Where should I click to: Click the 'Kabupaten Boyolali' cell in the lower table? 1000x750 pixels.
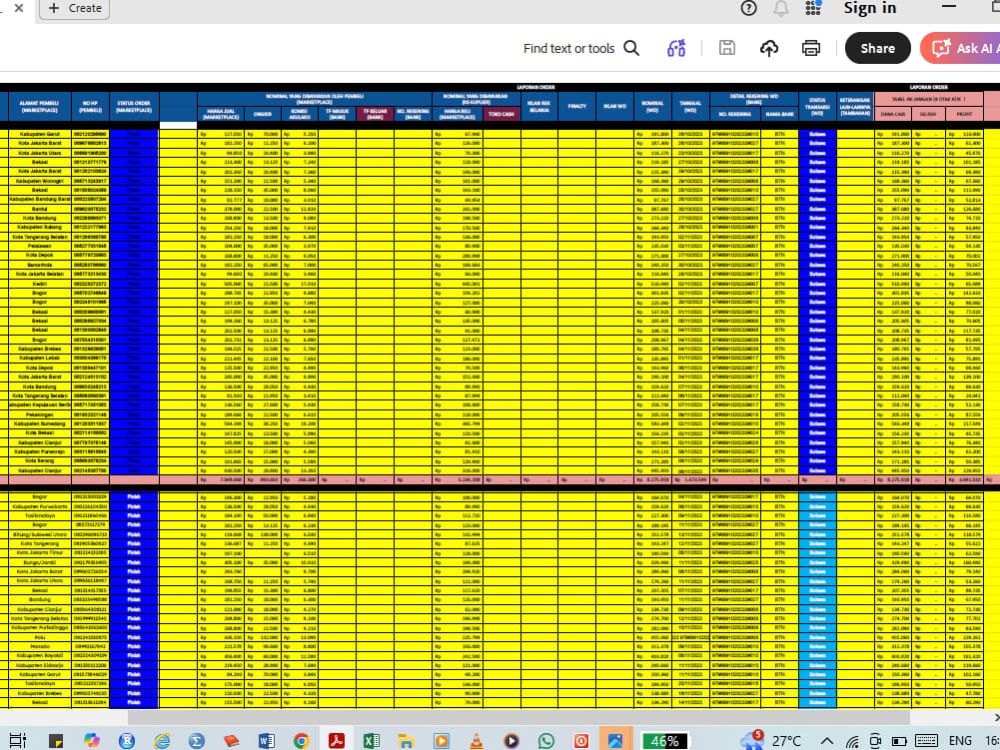click(x=40, y=656)
